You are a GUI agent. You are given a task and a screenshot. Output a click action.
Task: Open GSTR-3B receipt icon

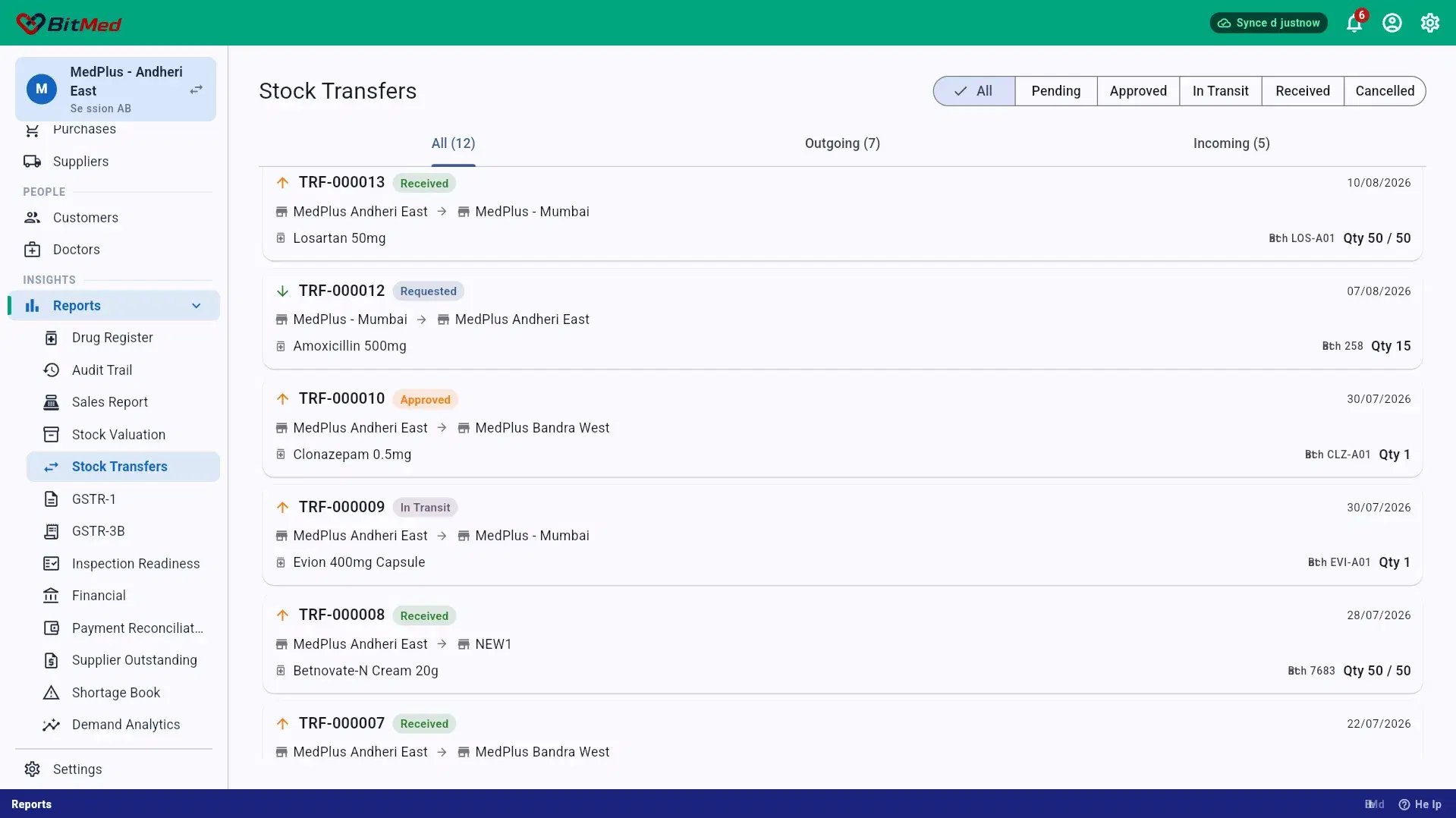pyautogui.click(x=51, y=531)
